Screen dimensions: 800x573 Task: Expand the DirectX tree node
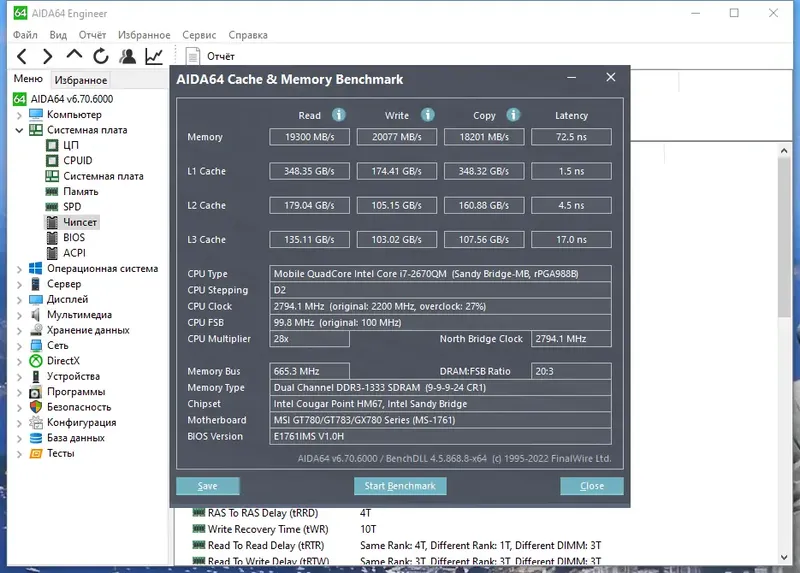(19, 361)
